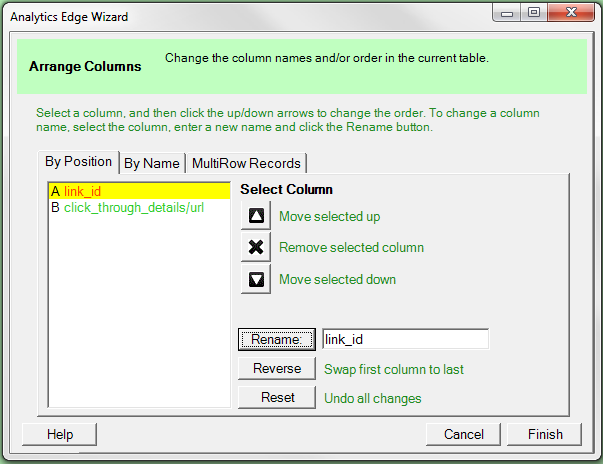
Task: Click the up arrow move icon
Action: pyautogui.click(x=256, y=216)
